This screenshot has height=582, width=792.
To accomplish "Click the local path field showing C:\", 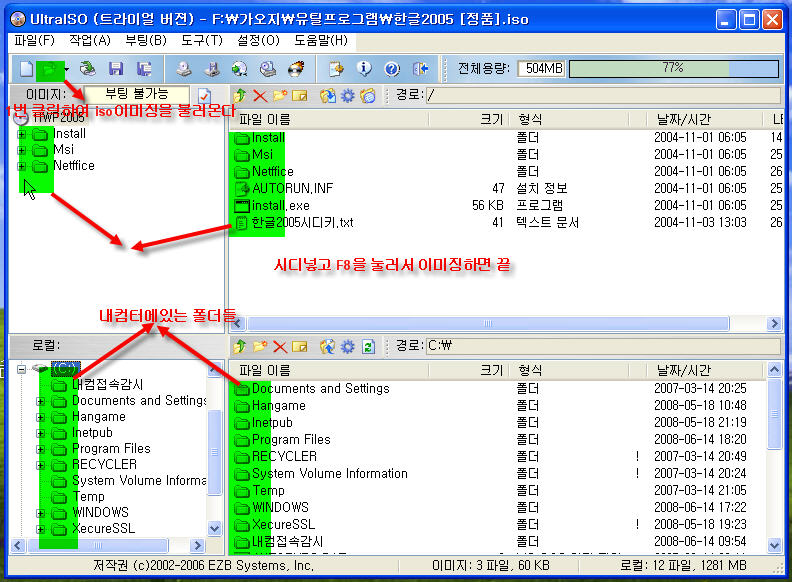I will tap(603, 346).
